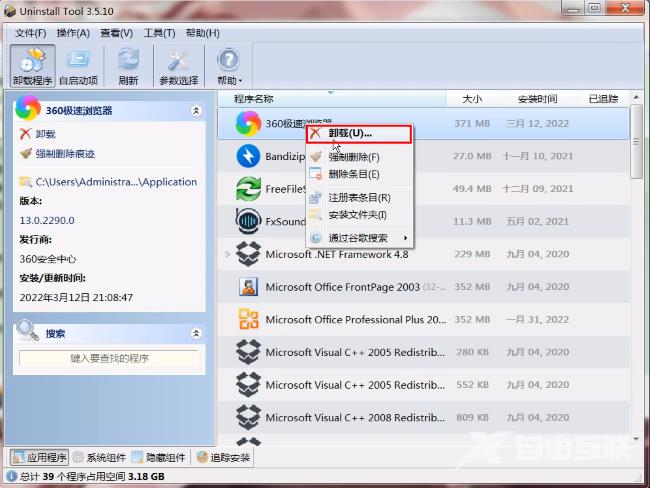The image size is (650, 488).
Task: Select the FxSound icon in program list
Action: click(248, 221)
